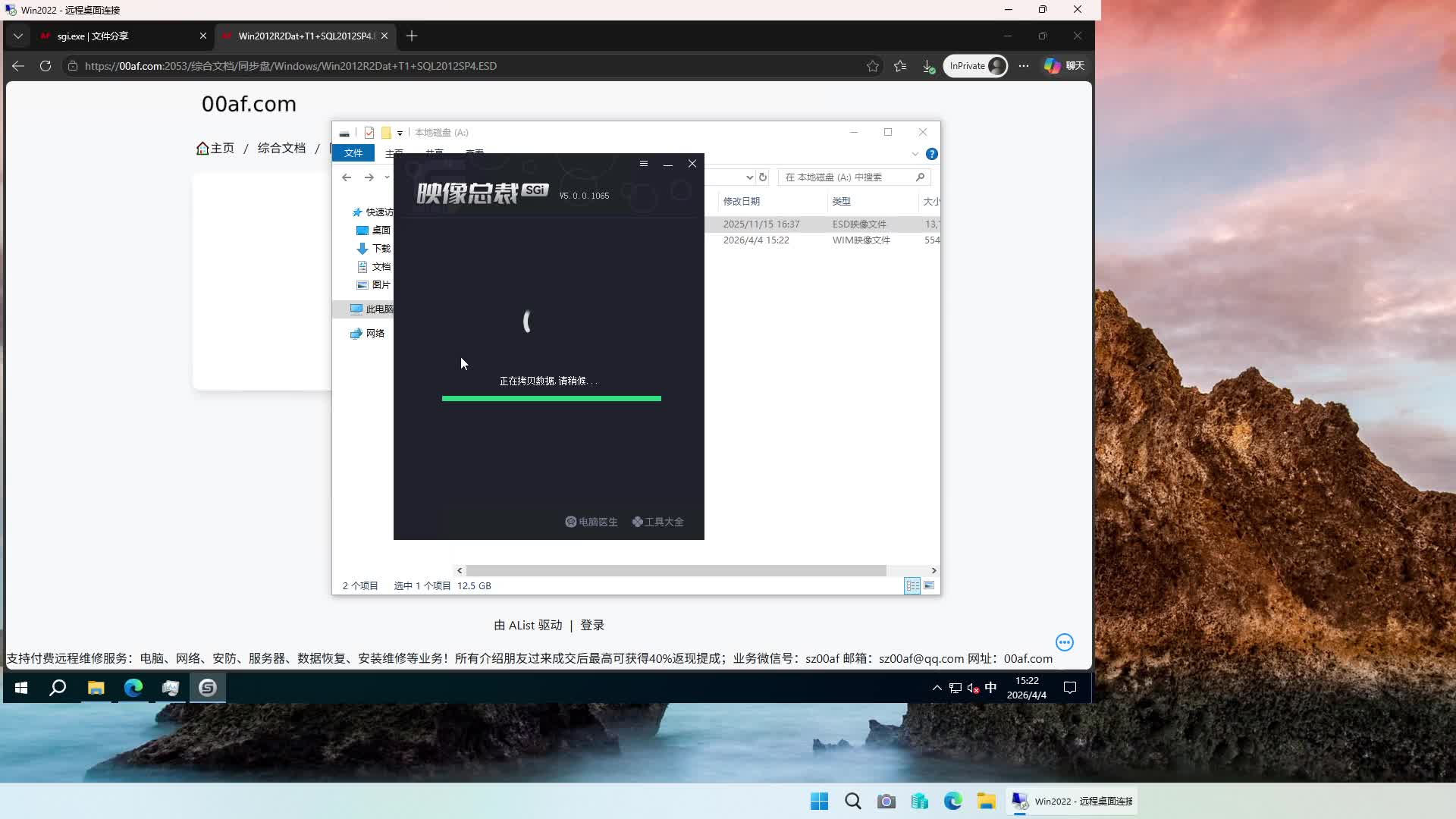This screenshot has height=819, width=1456.
Task: Open the 登录 login link
Action: 592,625
